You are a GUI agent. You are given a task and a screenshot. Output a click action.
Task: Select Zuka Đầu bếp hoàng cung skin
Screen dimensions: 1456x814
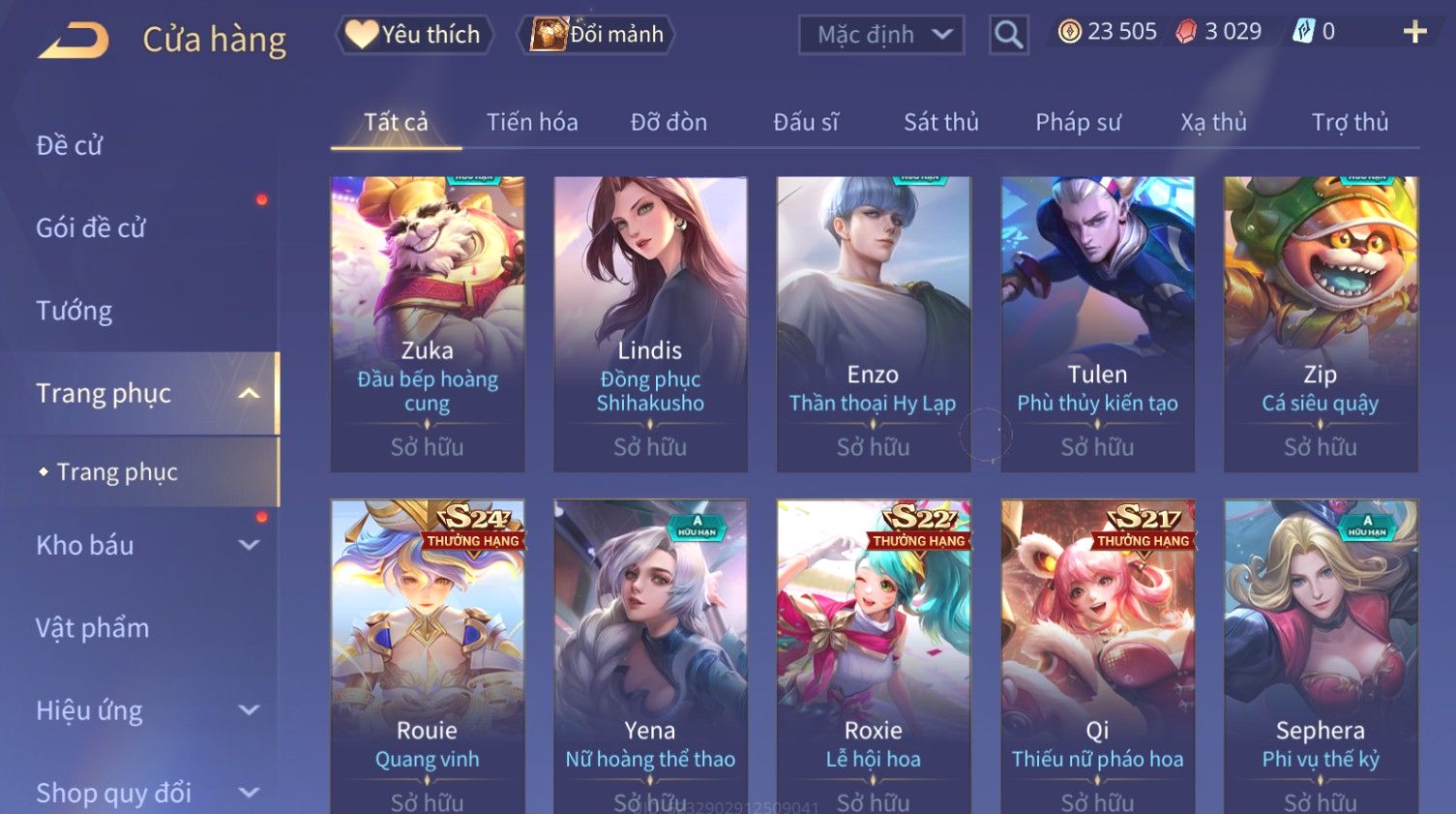tap(428, 324)
